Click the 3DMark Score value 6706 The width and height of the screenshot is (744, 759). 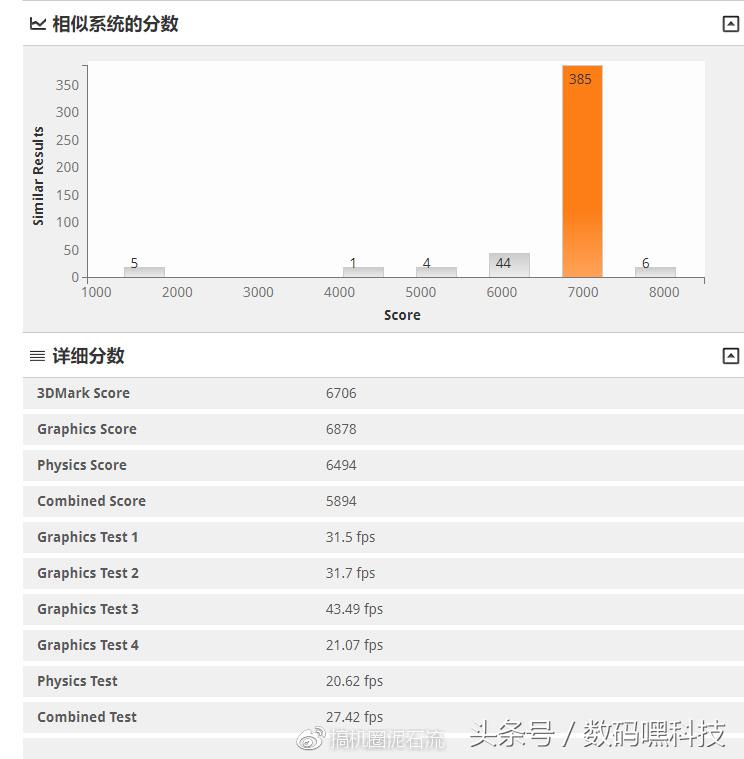coord(341,393)
